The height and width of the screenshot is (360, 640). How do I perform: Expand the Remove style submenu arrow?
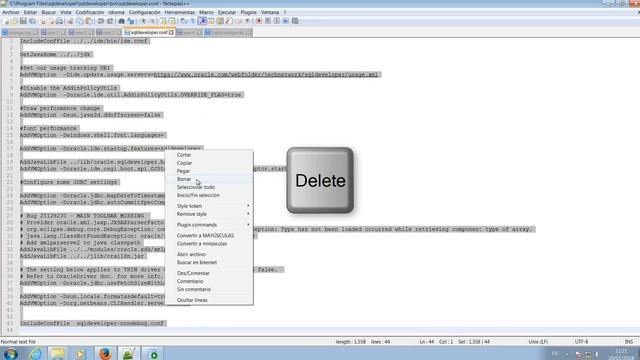click(248, 214)
